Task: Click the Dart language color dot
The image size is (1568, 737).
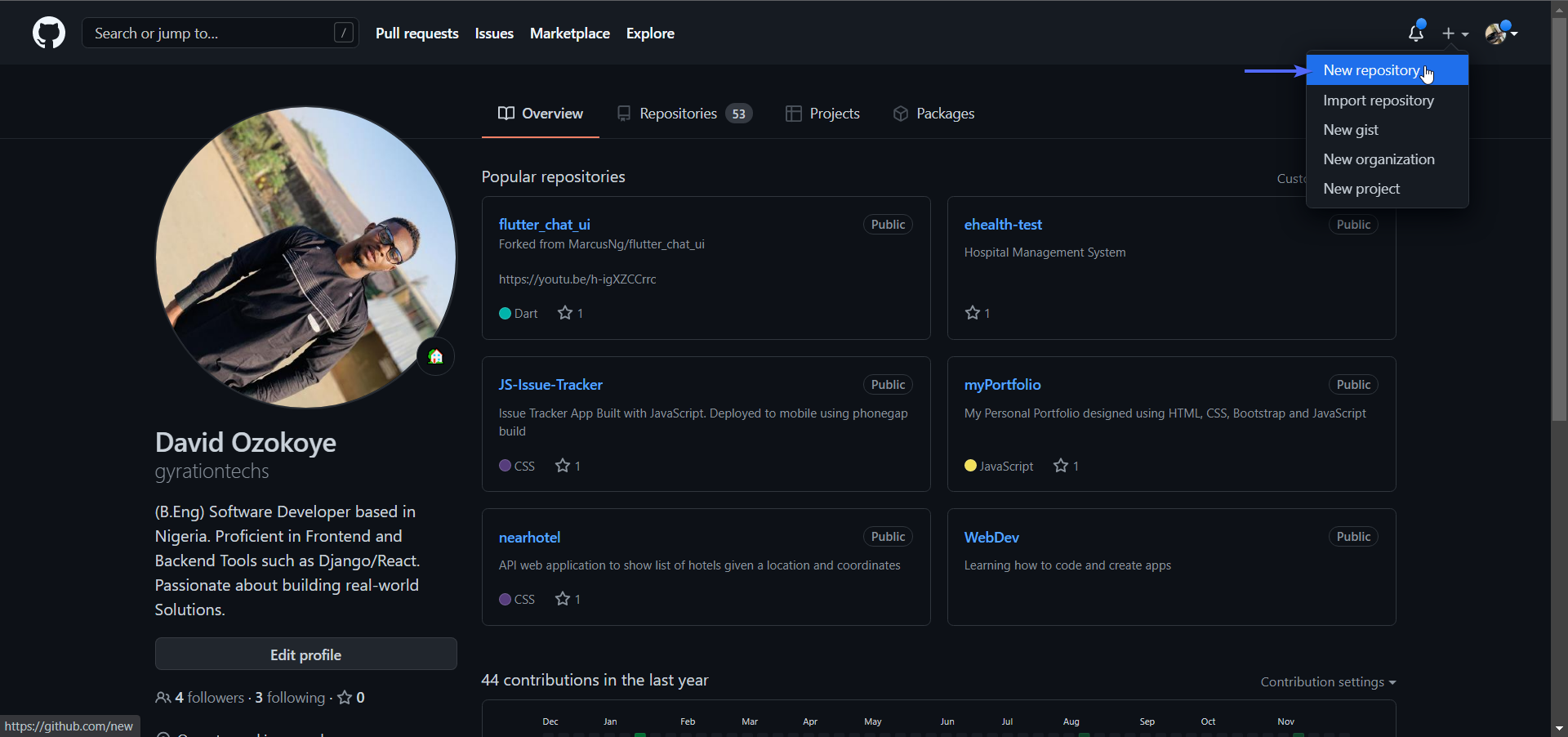Action: pyautogui.click(x=505, y=314)
